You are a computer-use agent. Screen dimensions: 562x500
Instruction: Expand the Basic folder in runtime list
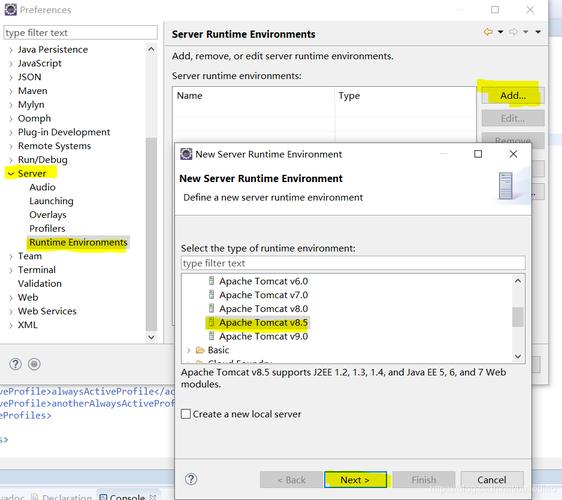point(189,350)
